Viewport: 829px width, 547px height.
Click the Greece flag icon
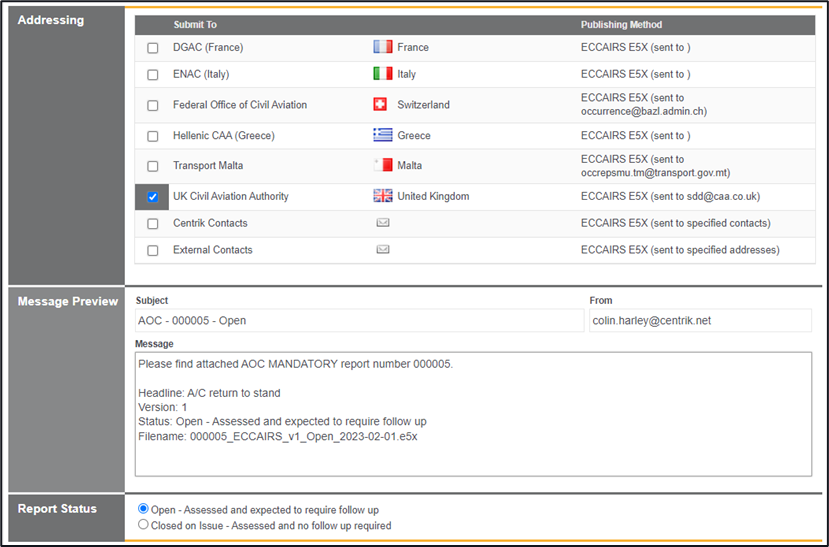pyautogui.click(x=382, y=135)
